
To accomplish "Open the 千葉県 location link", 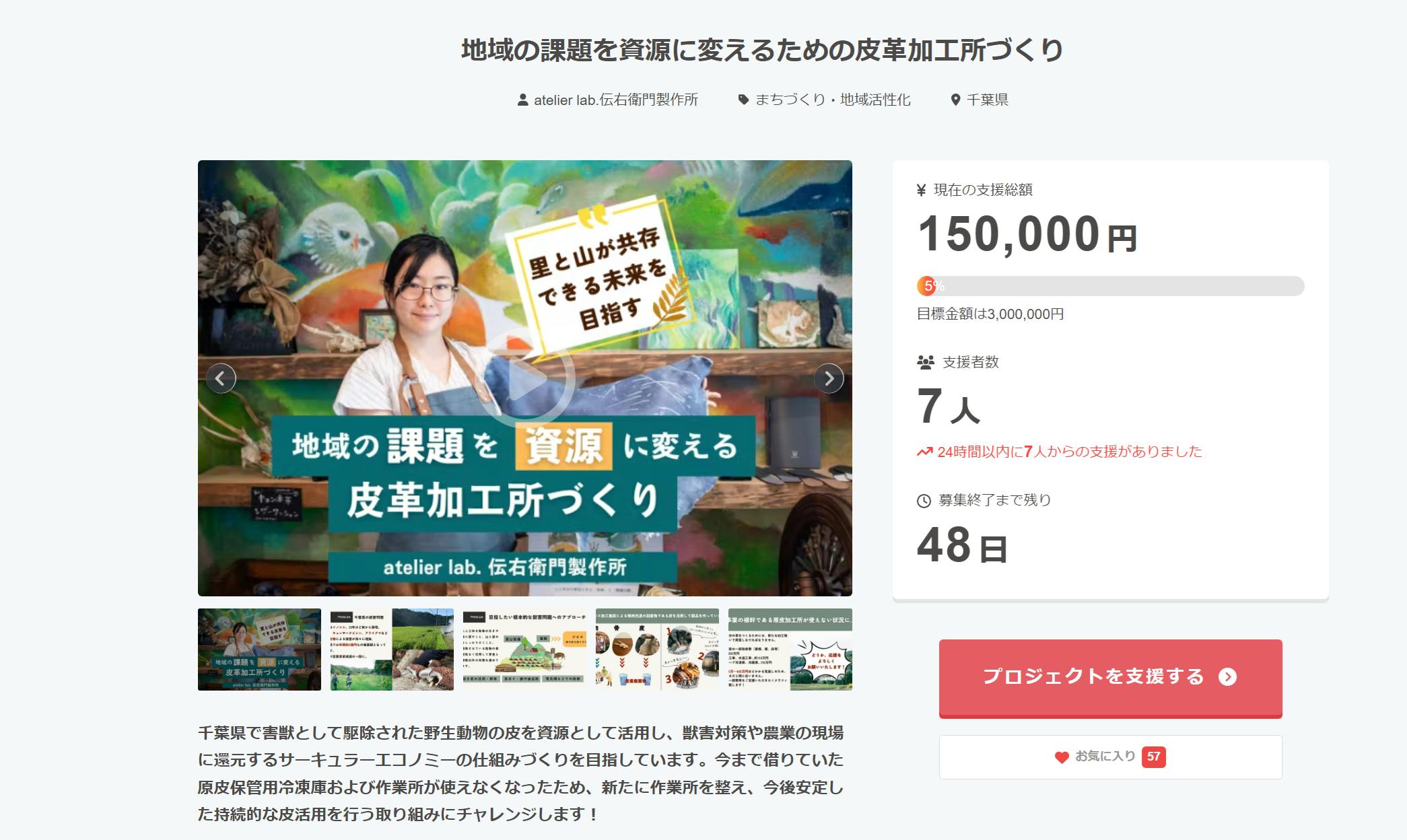I will pyautogui.click(x=988, y=100).
